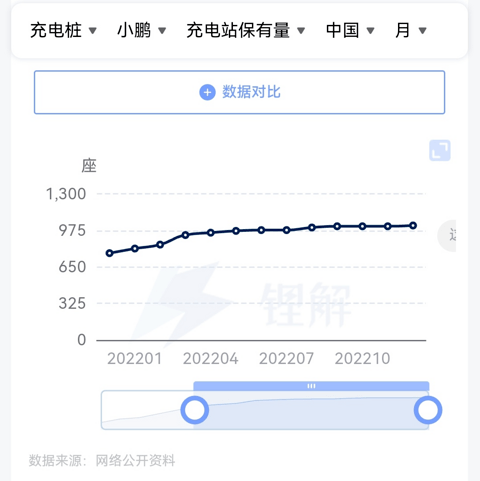Open the 充电站保有量 metric dropdown

[246, 31]
